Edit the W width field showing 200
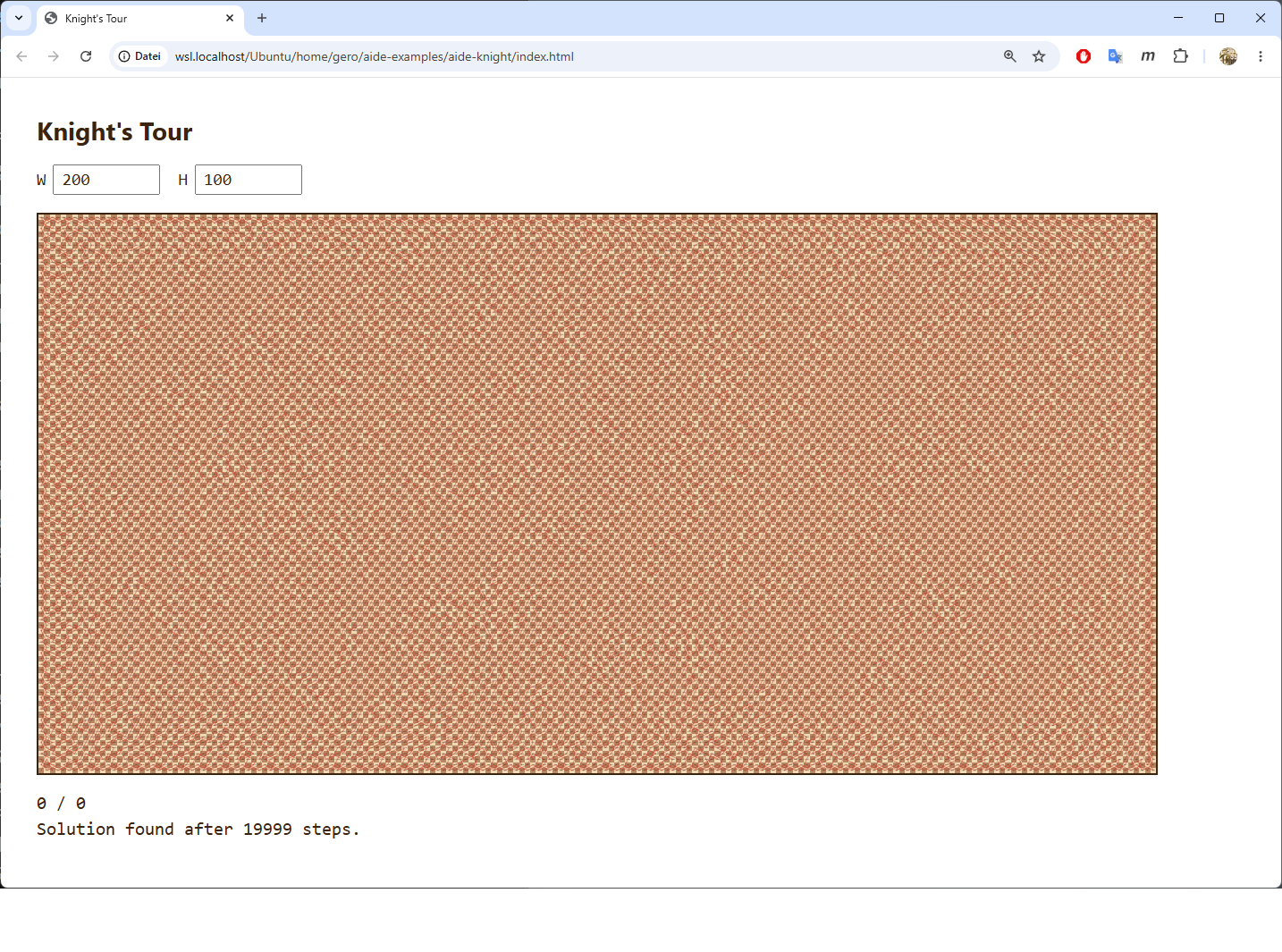This screenshot has width=1282, height=952. click(x=106, y=180)
